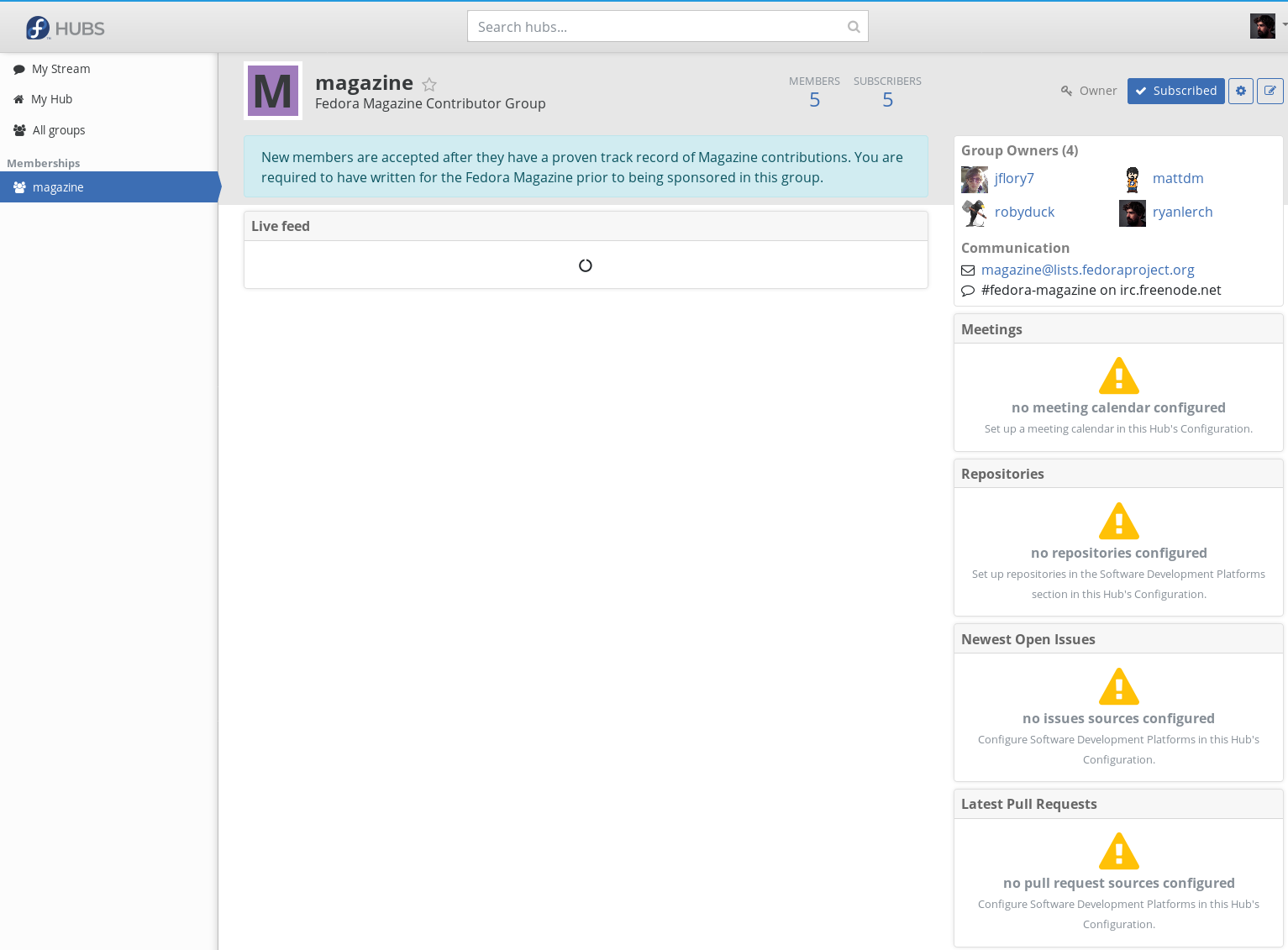This screenshot has height=950, width=1288.
Task: Click robyduck's avatar image
Action: (x=975, y=213)
